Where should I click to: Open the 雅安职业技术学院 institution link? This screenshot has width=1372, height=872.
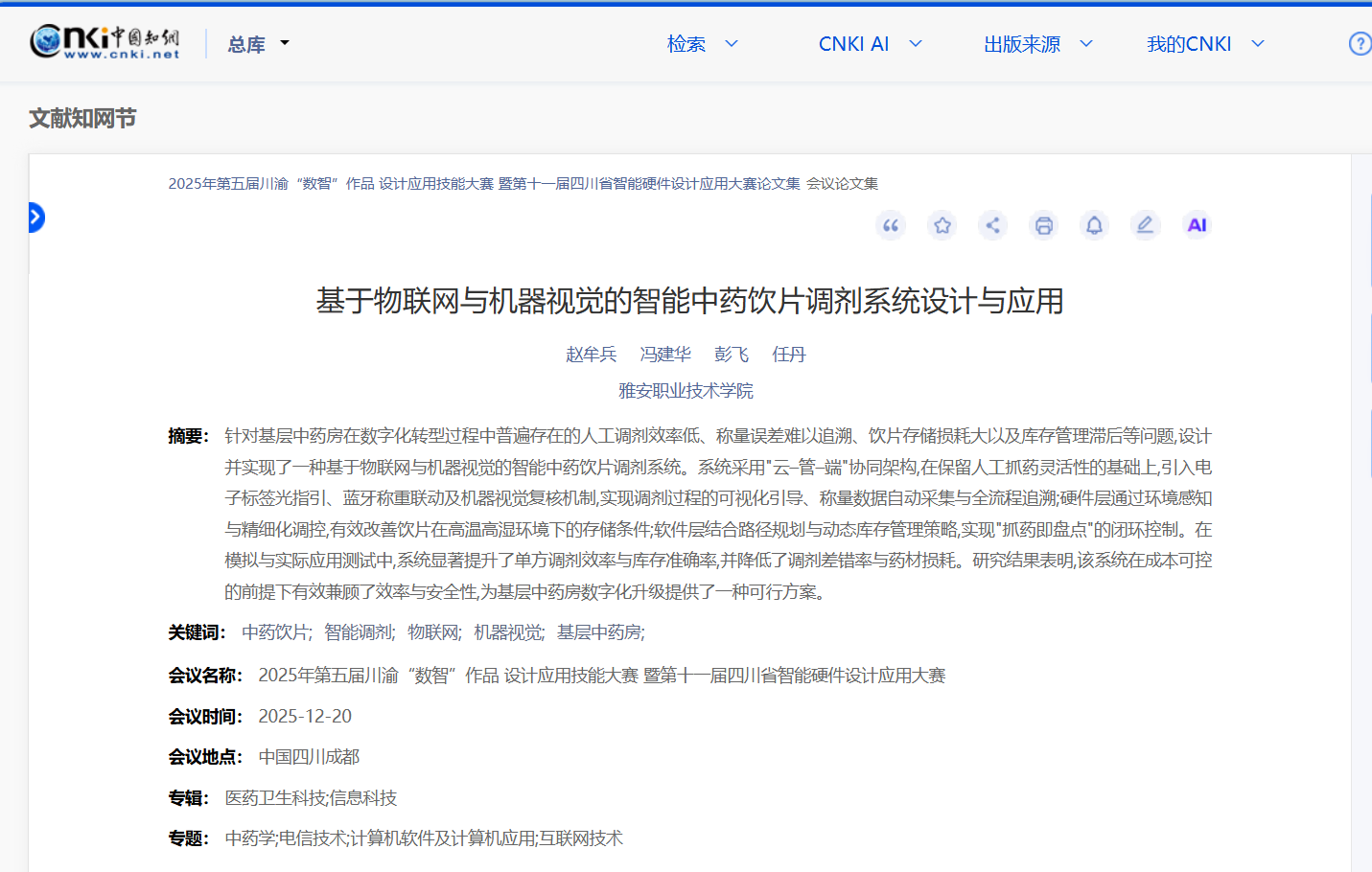tap(686, 391)
